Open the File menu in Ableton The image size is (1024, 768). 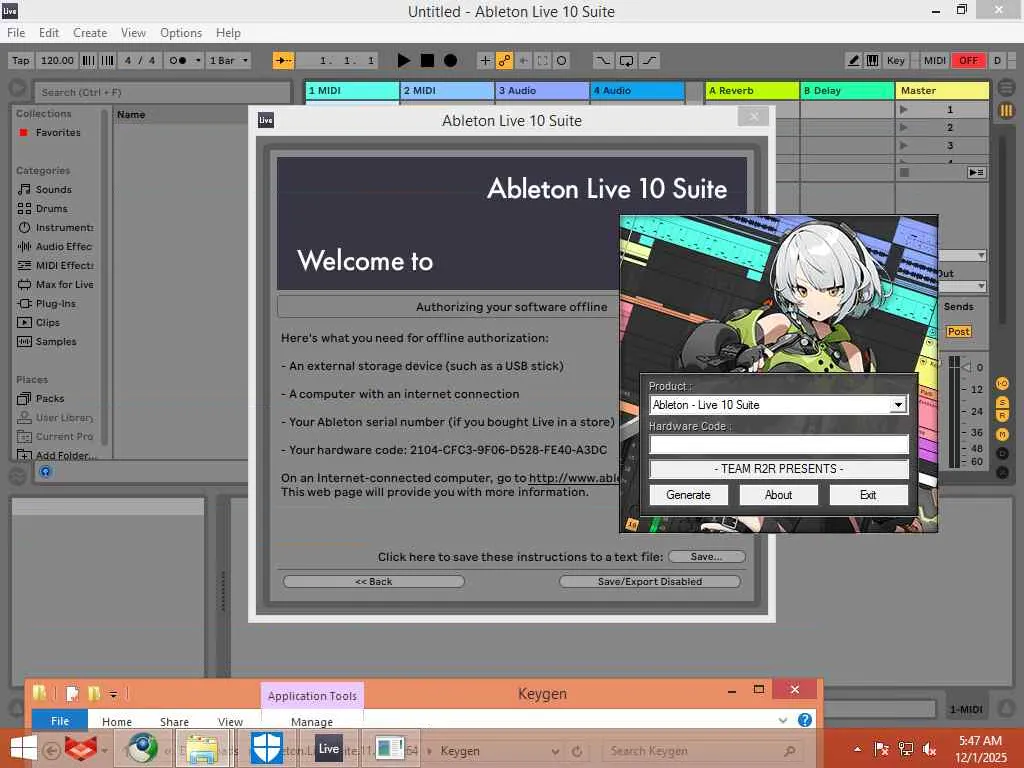tap(16, 33)
